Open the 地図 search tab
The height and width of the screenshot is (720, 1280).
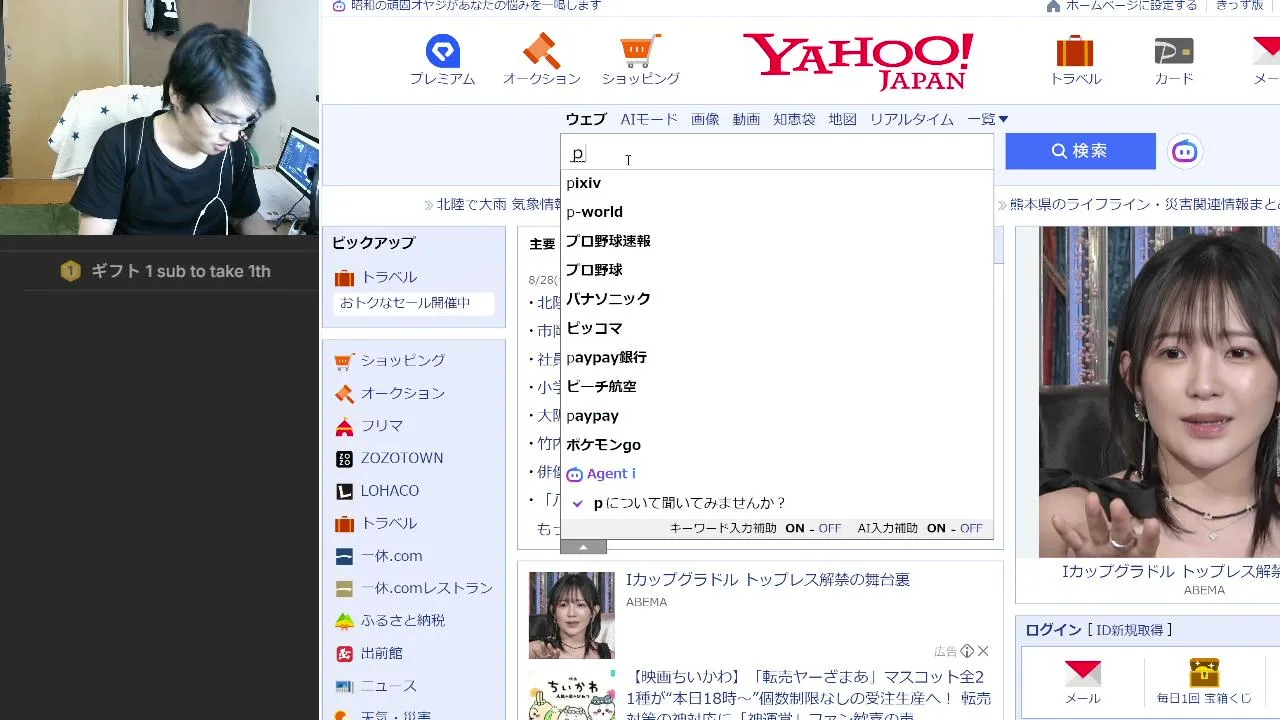coord(843,119)
